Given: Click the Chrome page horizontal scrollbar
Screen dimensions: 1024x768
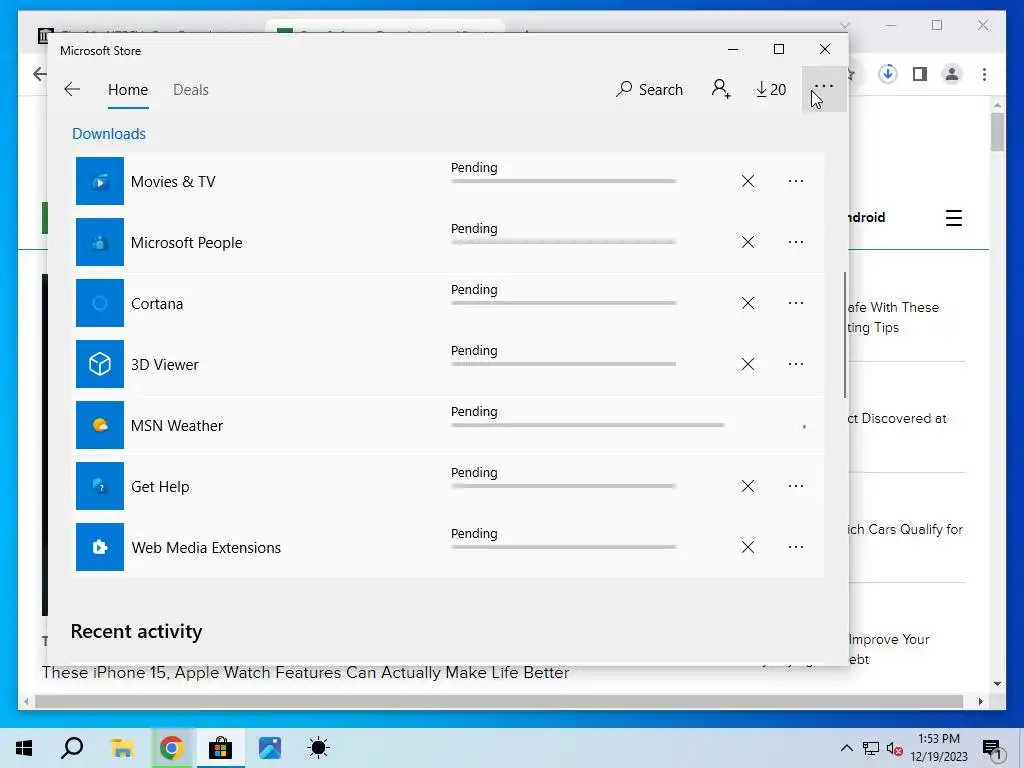Looking at the screenshot, I should coord(499,701).
